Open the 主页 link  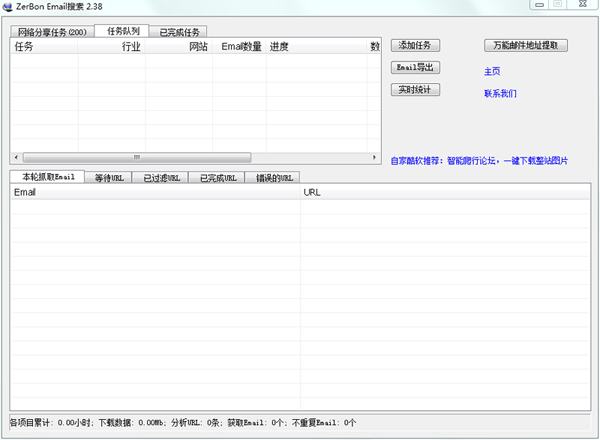click(x=492, y=72)
